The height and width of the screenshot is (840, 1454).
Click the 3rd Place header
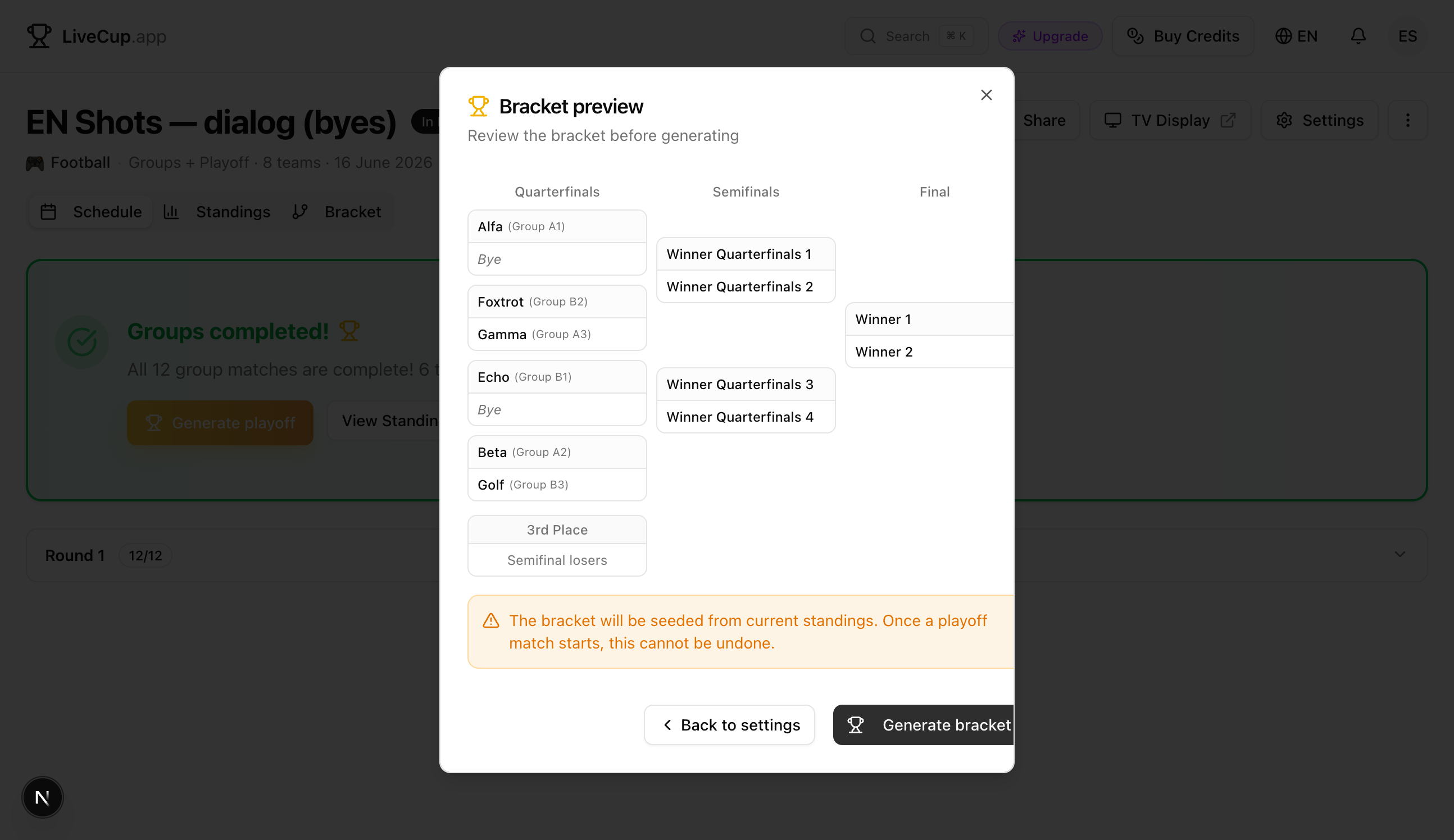point(557,530)
